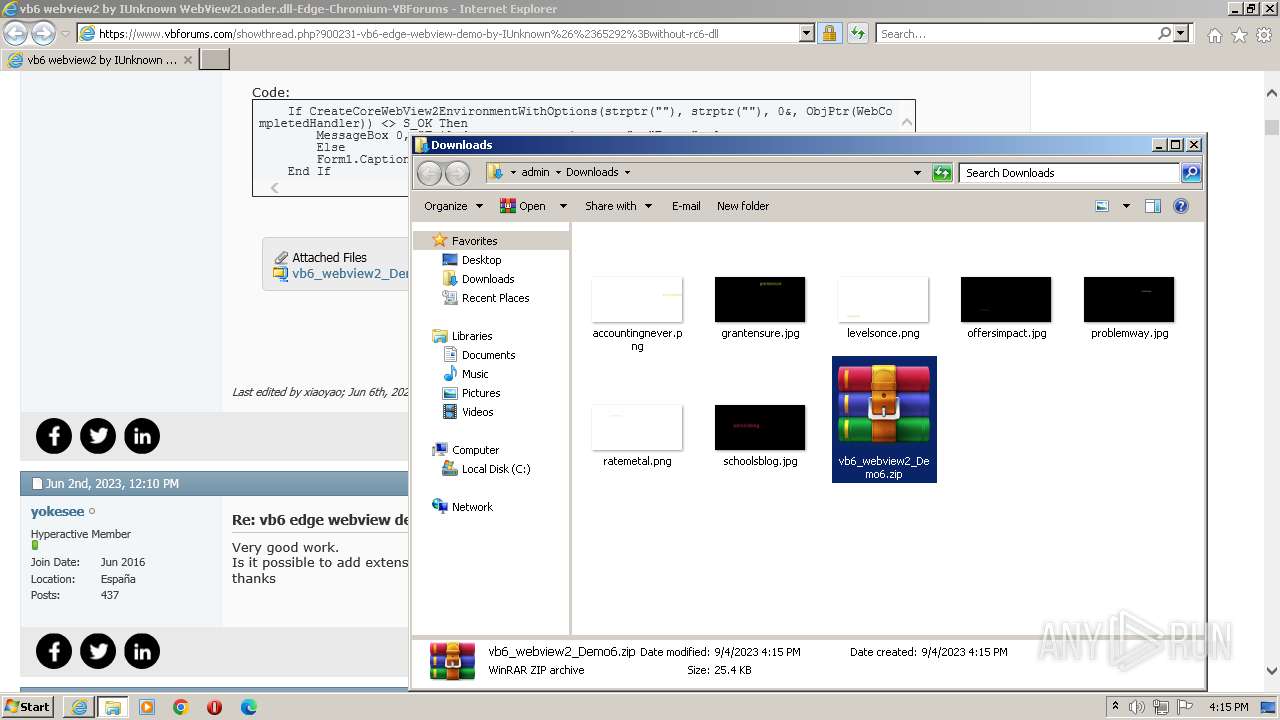Image resolution: width=1280 pixels, height=720 pixels.
Task: Share yokesee's post on Facebook
Action: (x=54, y=651)
